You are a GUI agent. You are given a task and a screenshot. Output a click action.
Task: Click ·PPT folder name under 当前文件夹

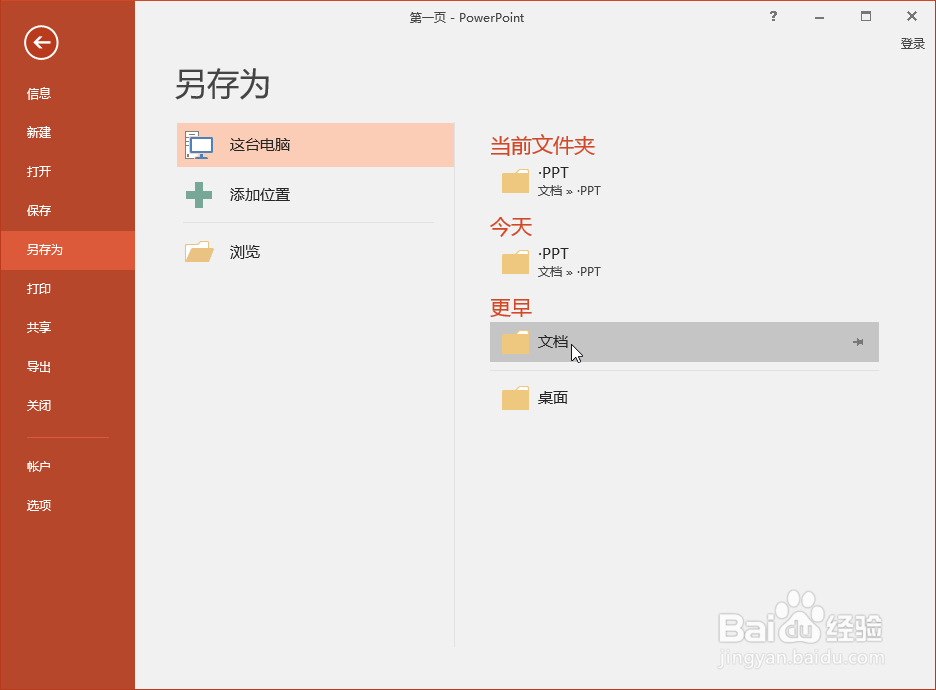pyautogui.click(x=553, y=172)
